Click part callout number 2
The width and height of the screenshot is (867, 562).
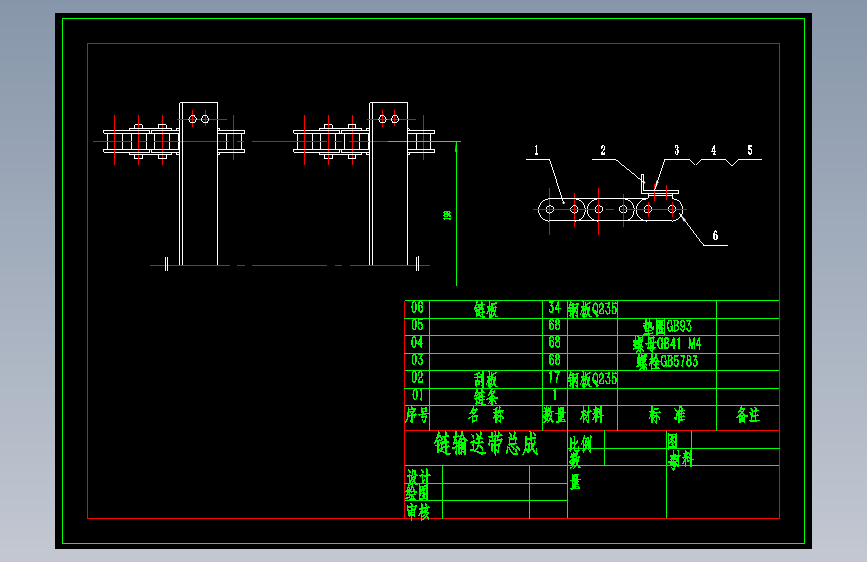[x=603, y=150]
